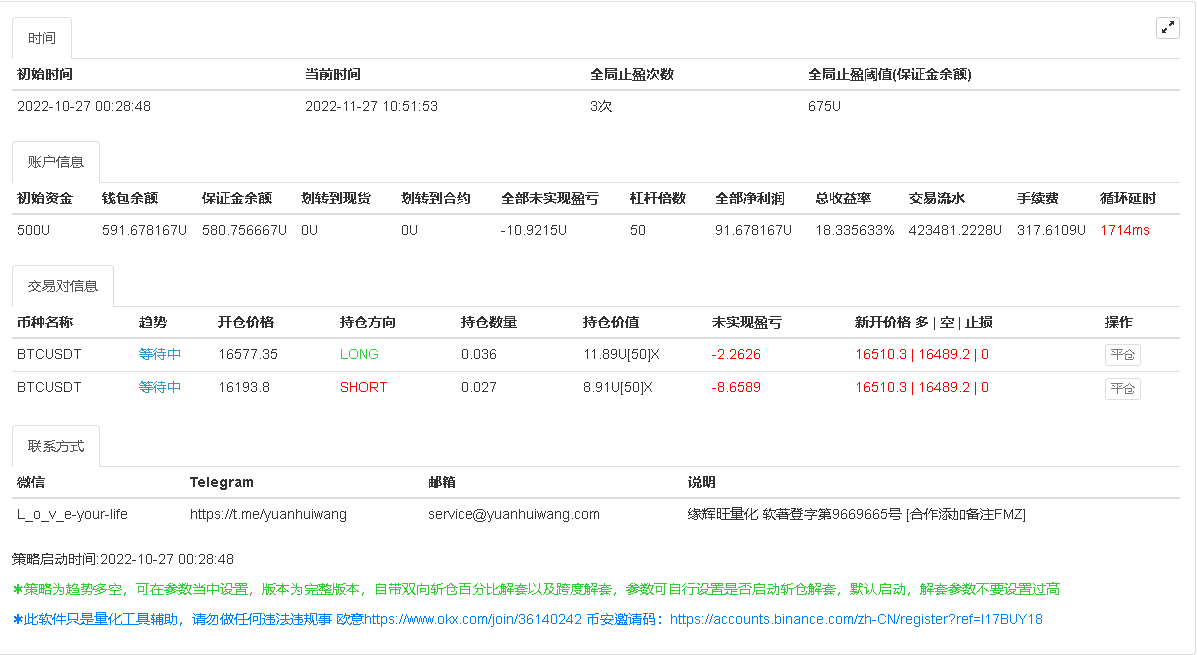The image size is (1197, 655).
Task: Click the 总收益率 value 18.335633%
Action: tap(854, 230)
